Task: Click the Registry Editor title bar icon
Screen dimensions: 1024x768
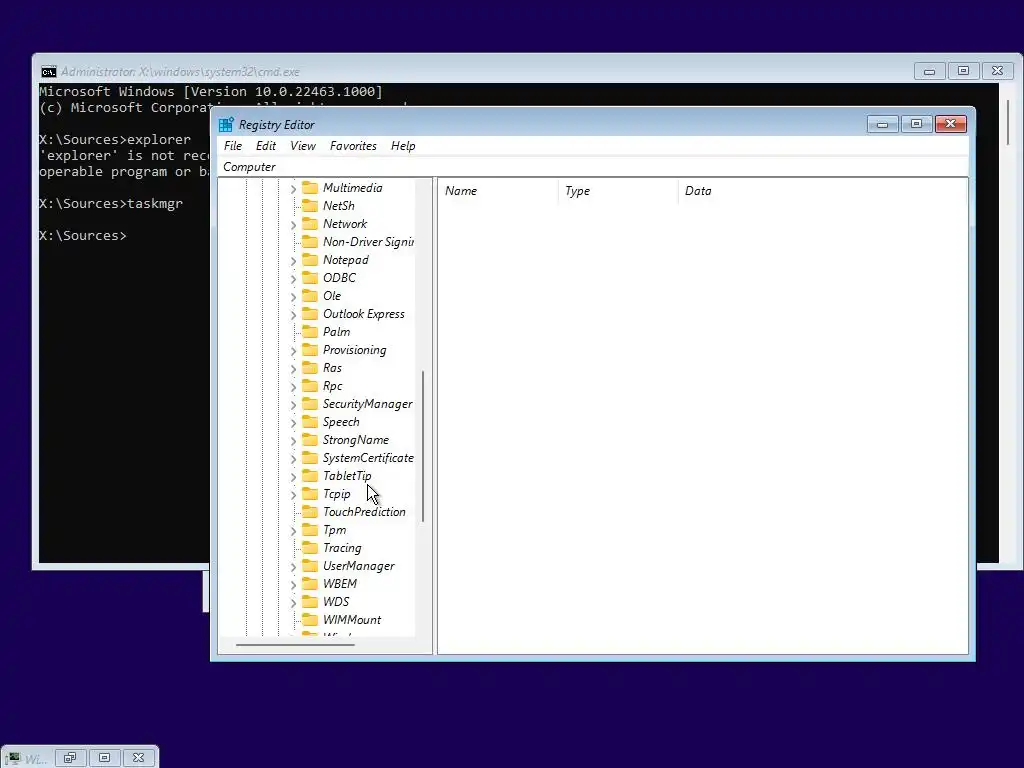Action: (x=226, y=125)
